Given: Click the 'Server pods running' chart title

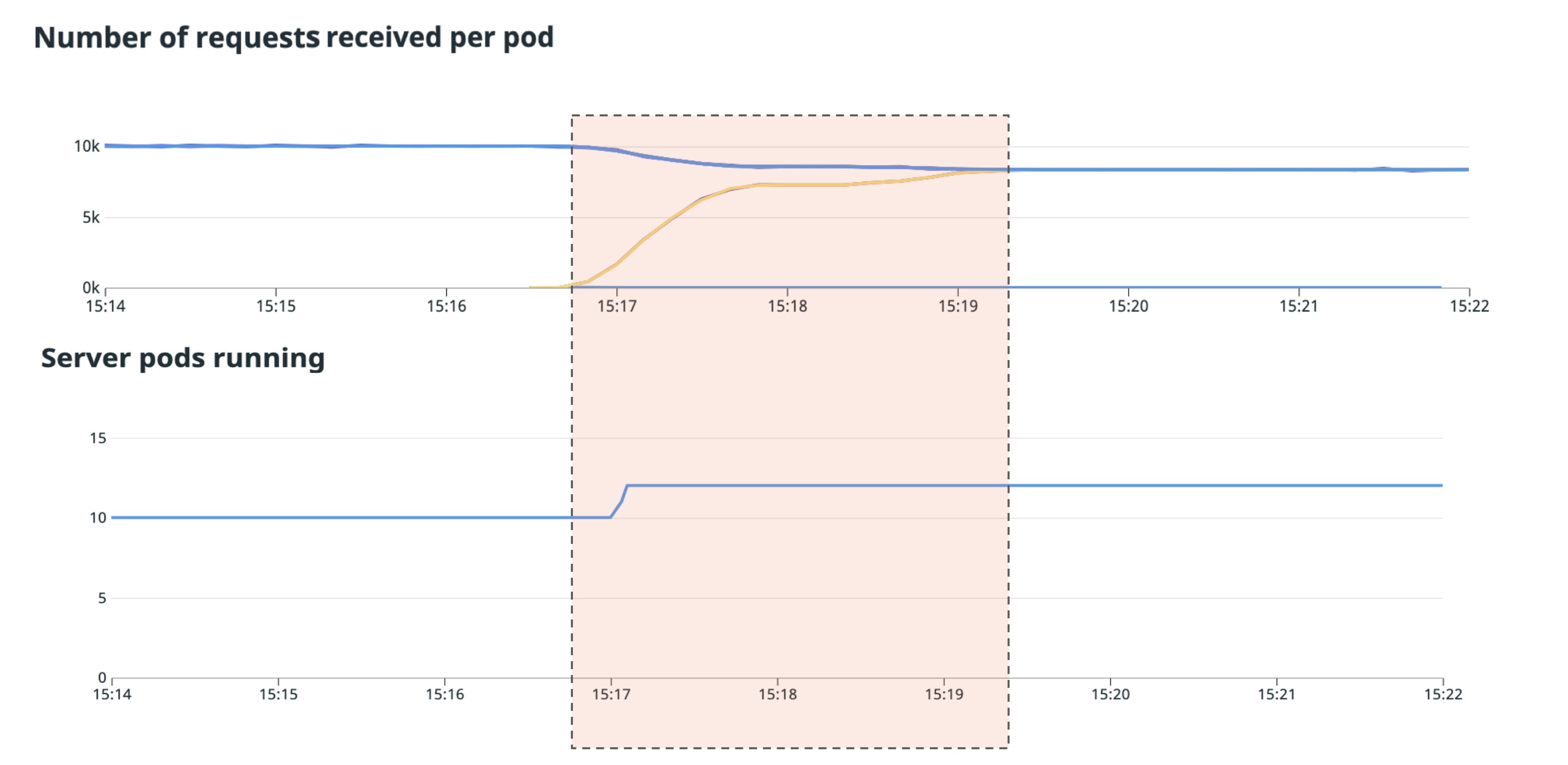Looking at the screenshot, I should pyautogui.click(x=183, y=358).
